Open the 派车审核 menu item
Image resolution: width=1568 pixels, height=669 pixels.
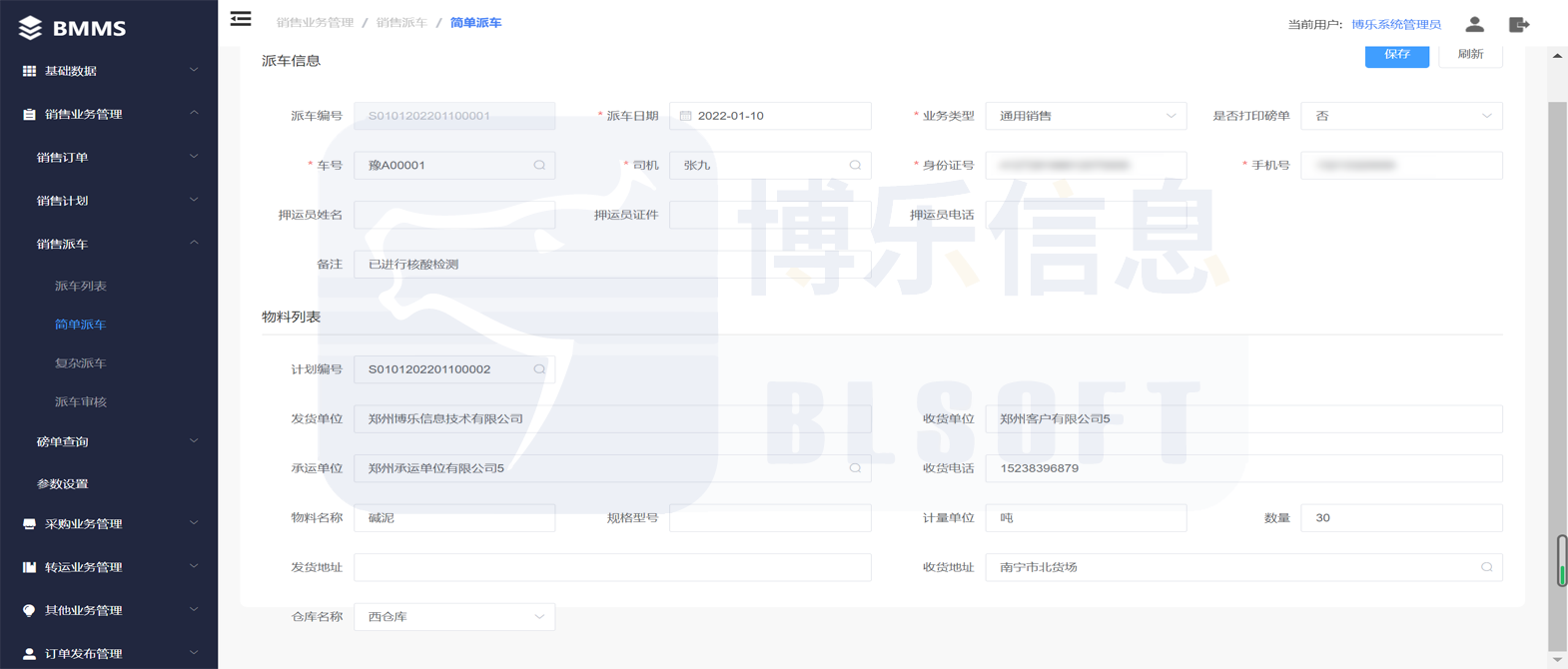coord(80,402)
